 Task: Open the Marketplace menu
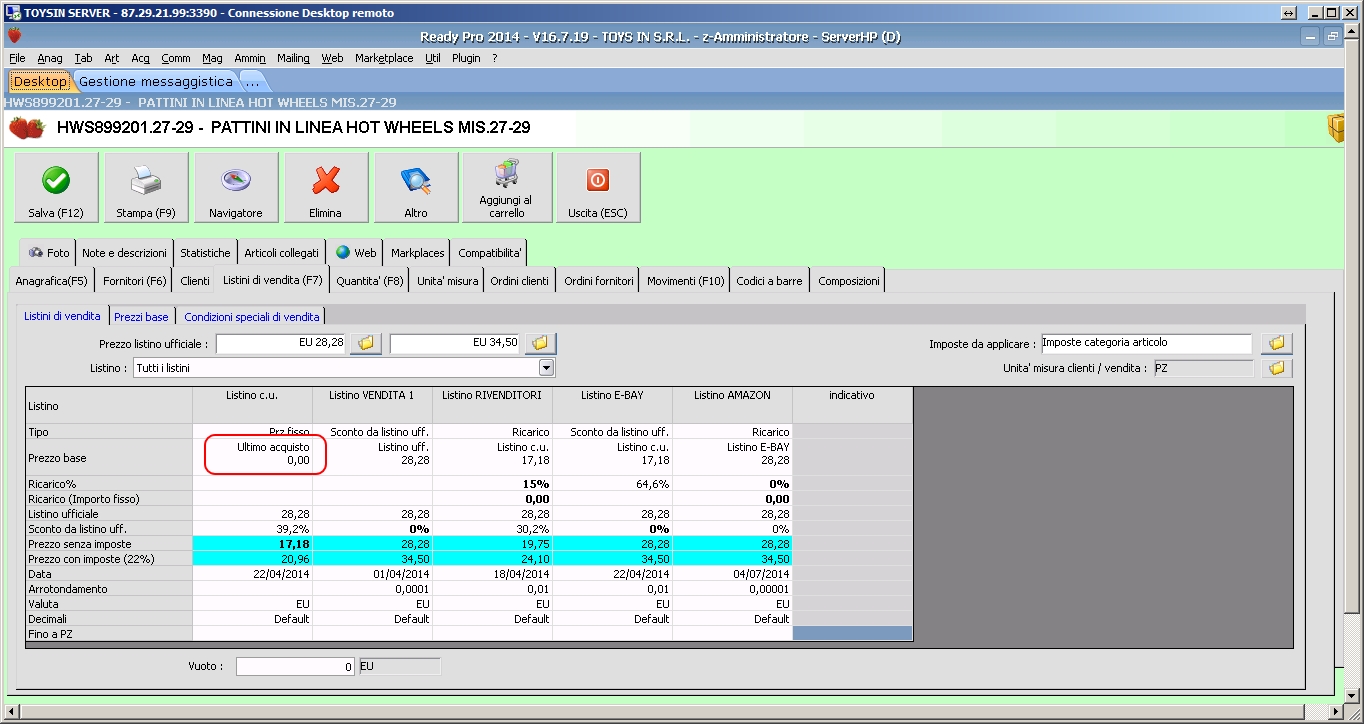pos(384,58)
